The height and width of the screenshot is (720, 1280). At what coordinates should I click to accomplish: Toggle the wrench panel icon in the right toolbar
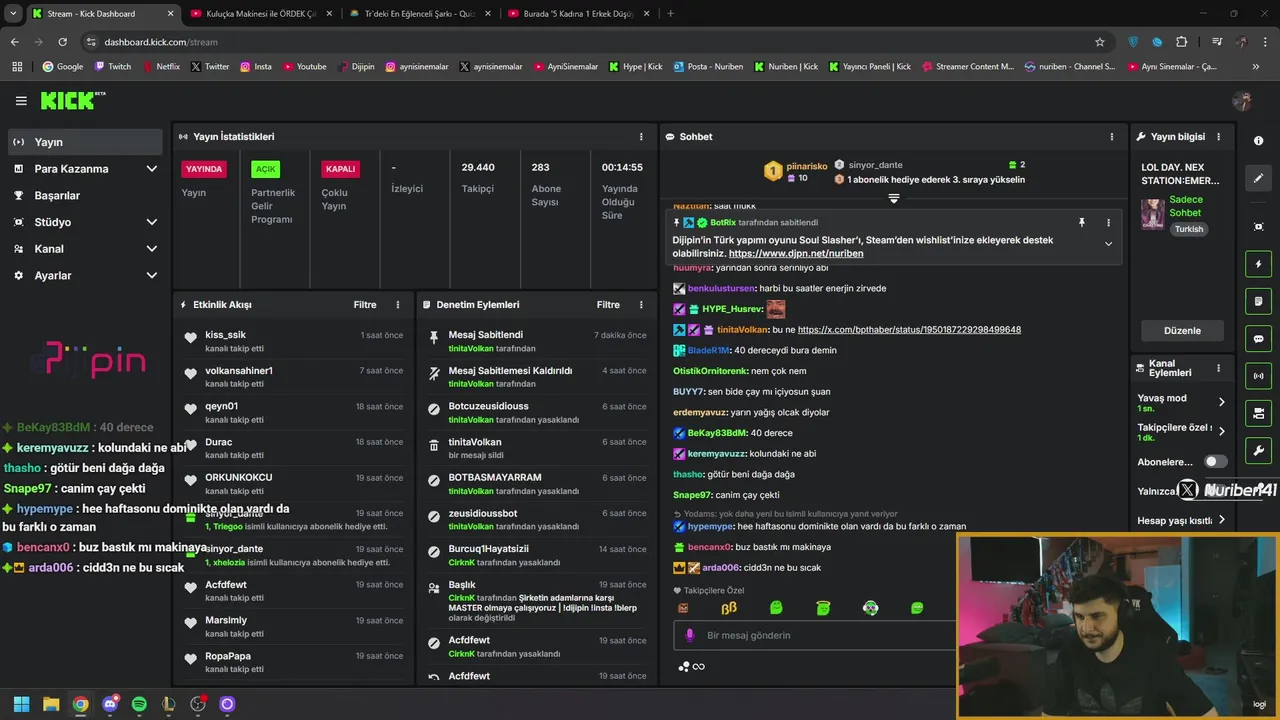click(1259, 450)
